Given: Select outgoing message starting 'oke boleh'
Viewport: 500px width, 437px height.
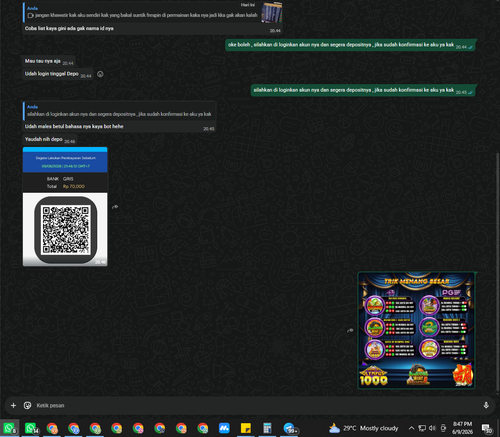Looking at the screenshot, I should (x=350, y=45).
